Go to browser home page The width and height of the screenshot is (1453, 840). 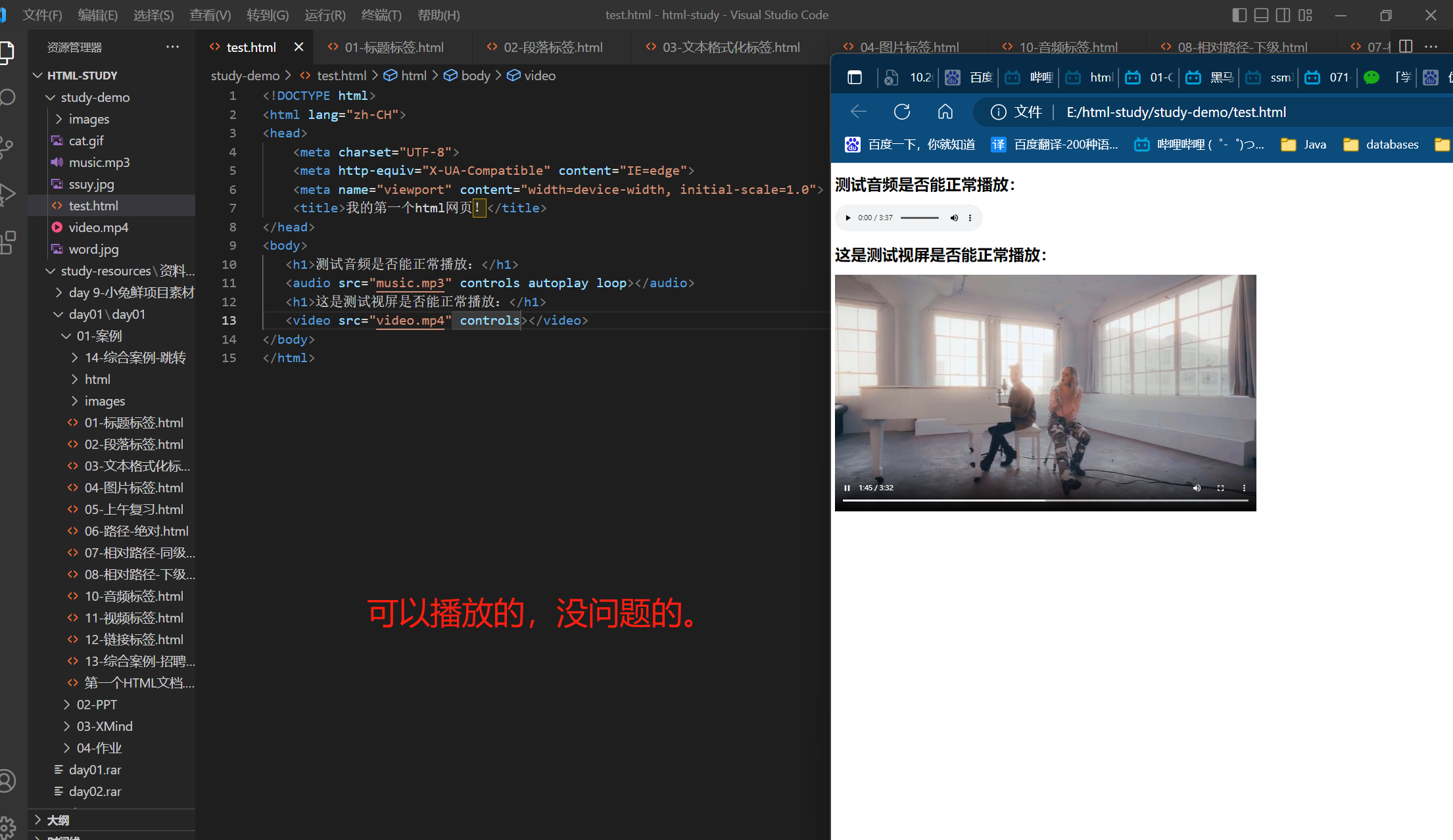945,112
